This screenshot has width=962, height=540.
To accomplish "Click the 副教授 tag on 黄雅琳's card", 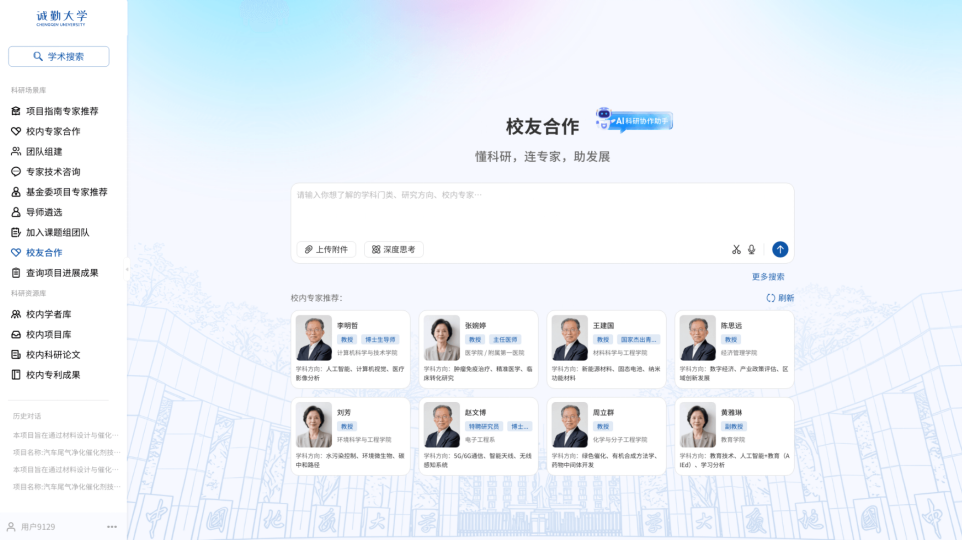I will coord(734,426).
